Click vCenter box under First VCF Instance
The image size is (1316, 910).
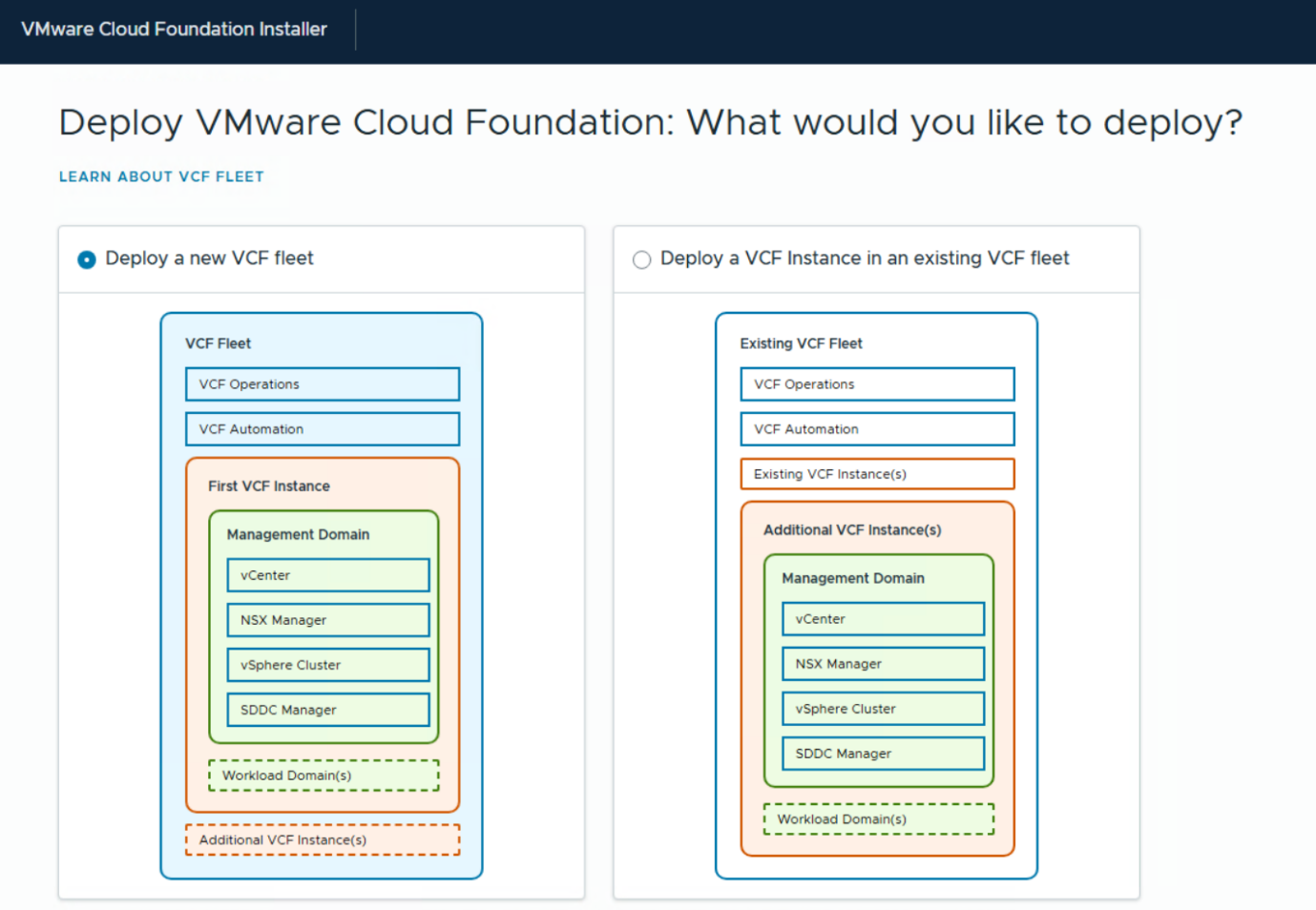point(327,575)
